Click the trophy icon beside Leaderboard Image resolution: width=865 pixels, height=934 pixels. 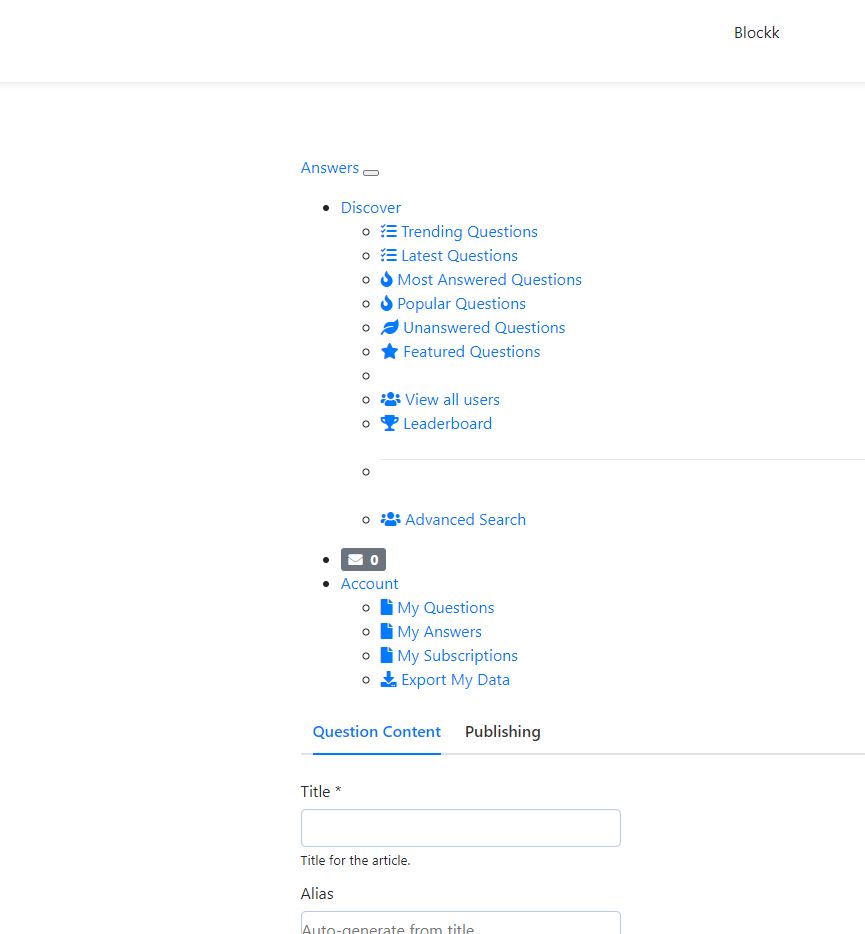pos(390,424)
